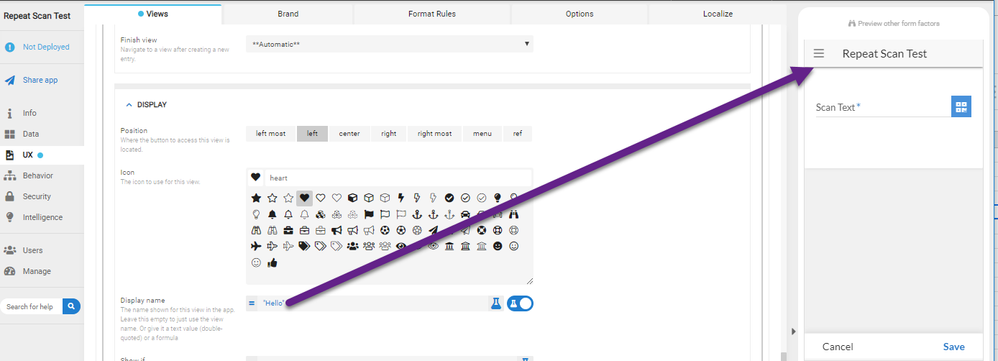Choose the filled anchor icon
Screen dimensions: 998x361
click(418, 214)
